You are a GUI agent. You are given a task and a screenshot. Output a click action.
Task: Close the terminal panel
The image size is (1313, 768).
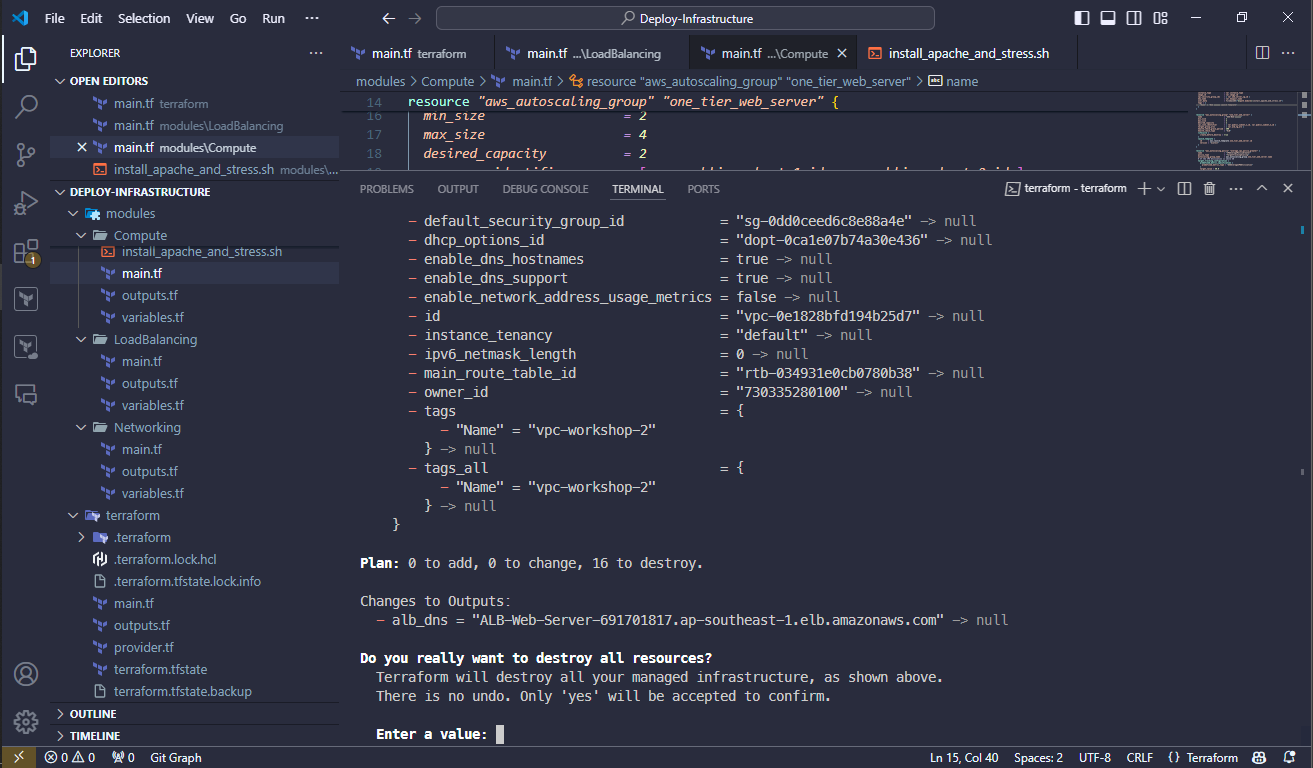pyautogui.click(x=1288, y=188)
